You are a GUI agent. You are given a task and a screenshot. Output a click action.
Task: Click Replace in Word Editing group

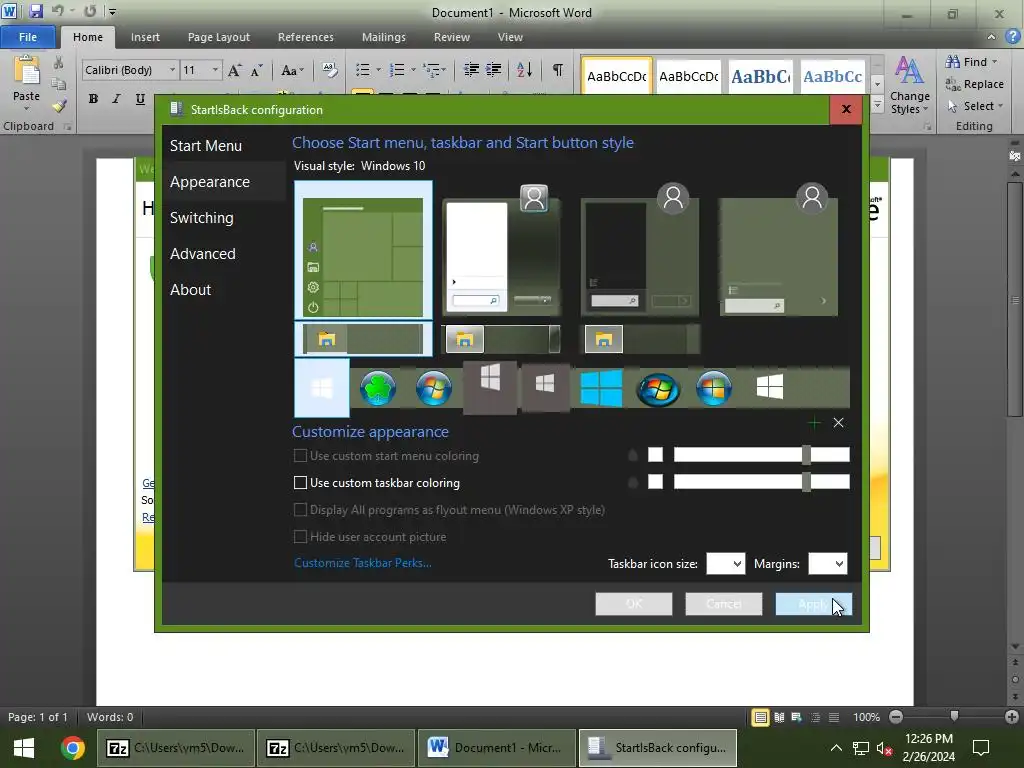click(x=974, y=84)
